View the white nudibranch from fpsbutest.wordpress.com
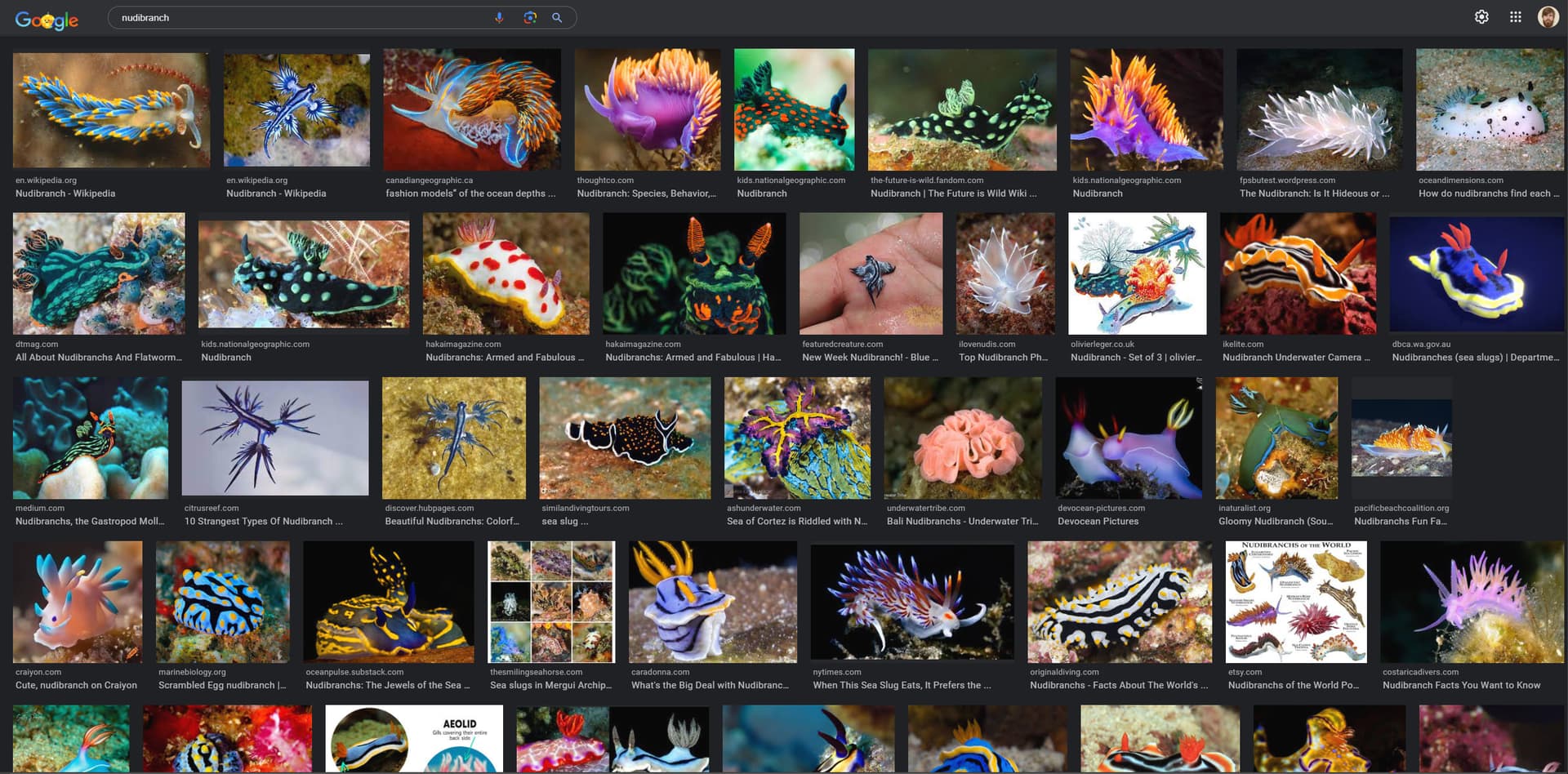 click(1319, 109)
